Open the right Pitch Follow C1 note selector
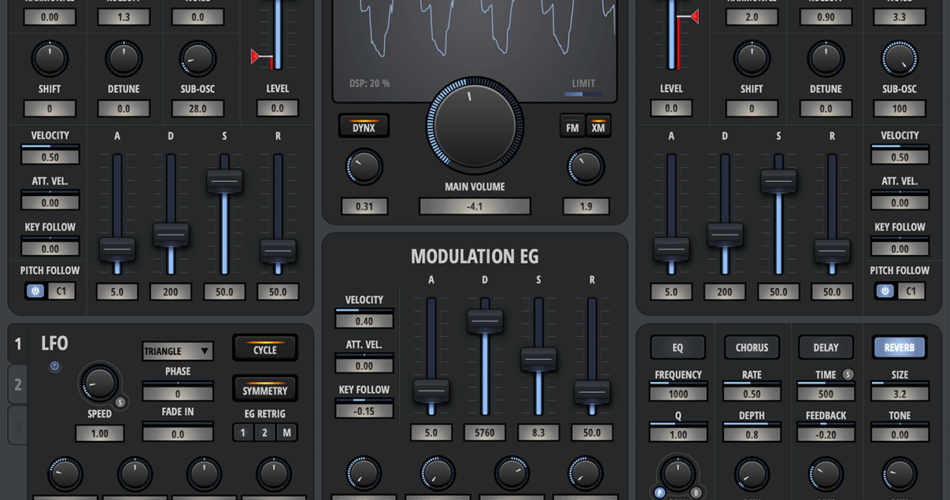 click(912, 292)
